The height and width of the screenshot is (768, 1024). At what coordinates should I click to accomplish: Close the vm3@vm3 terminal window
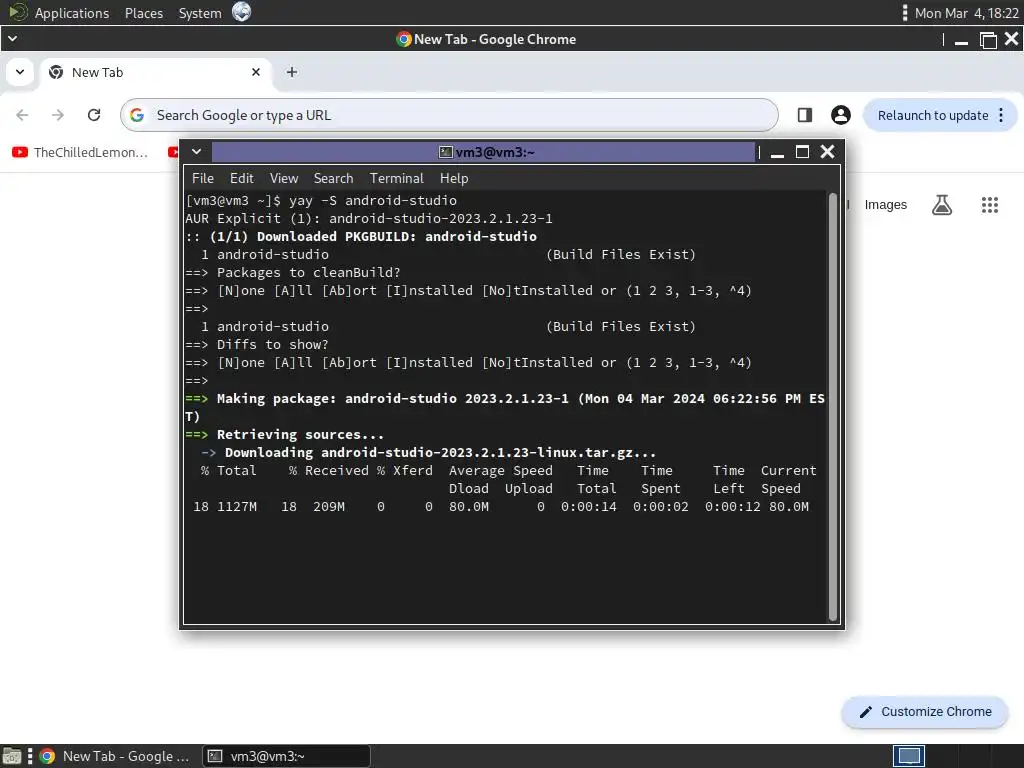pos(827,152)
